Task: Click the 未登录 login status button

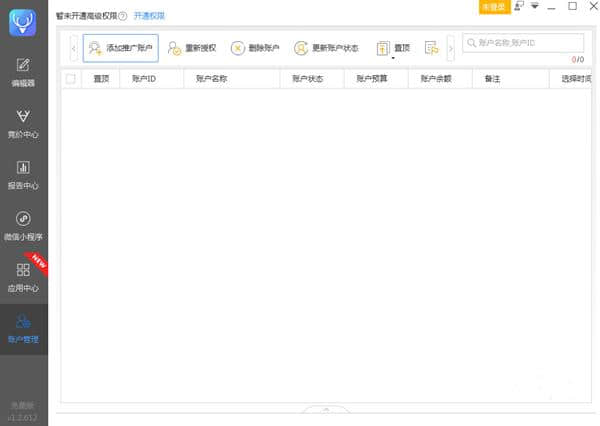Action: click(x=494, y=7)
